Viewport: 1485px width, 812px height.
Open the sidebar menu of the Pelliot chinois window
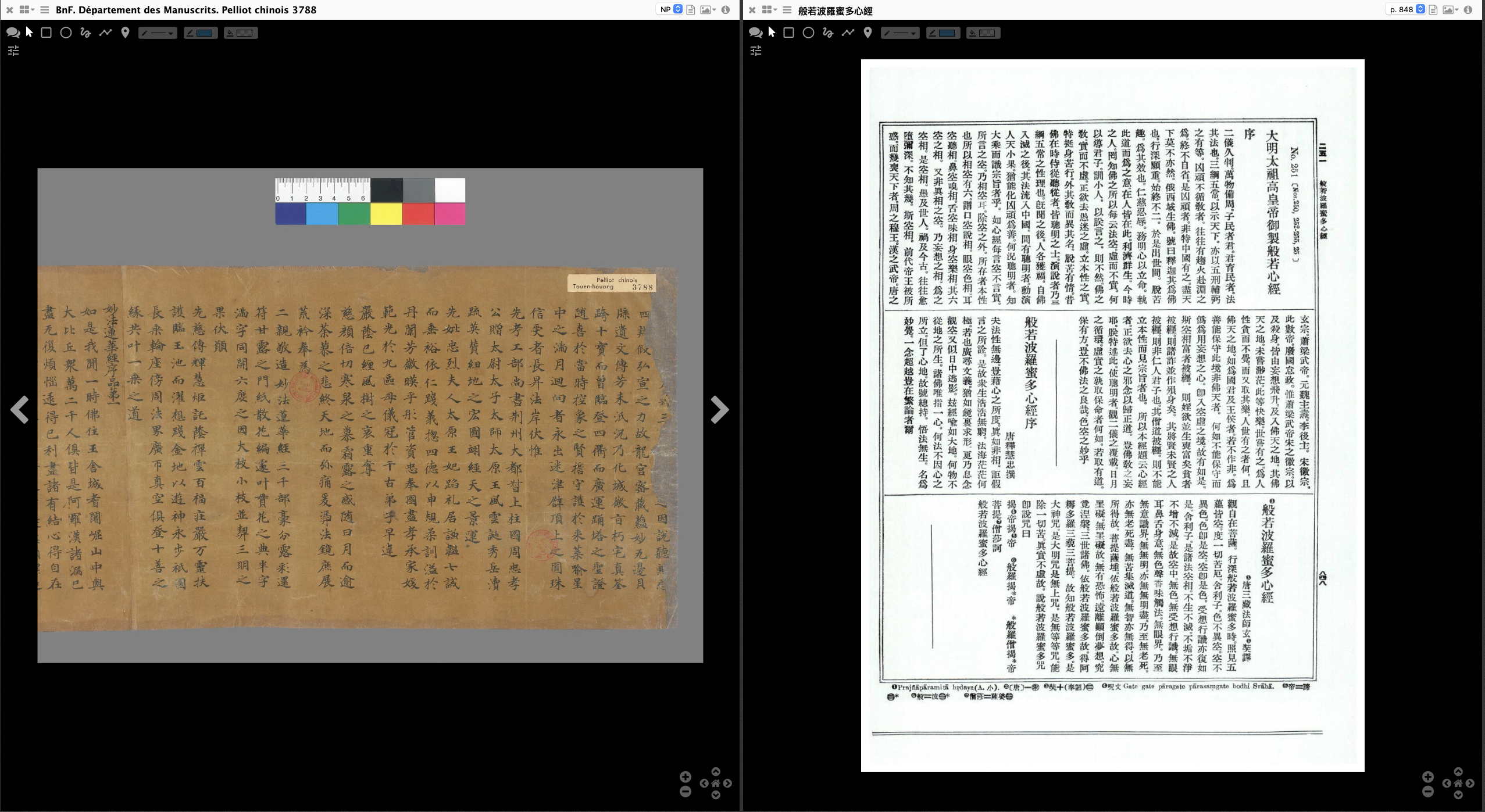pos(45,10)
